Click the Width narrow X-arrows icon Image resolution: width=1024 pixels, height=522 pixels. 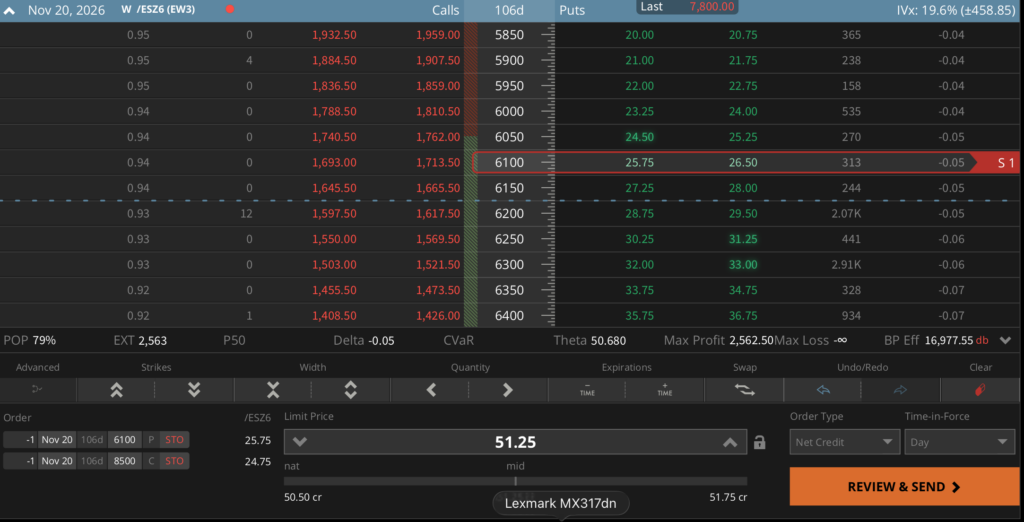click(x=273, y=390)
